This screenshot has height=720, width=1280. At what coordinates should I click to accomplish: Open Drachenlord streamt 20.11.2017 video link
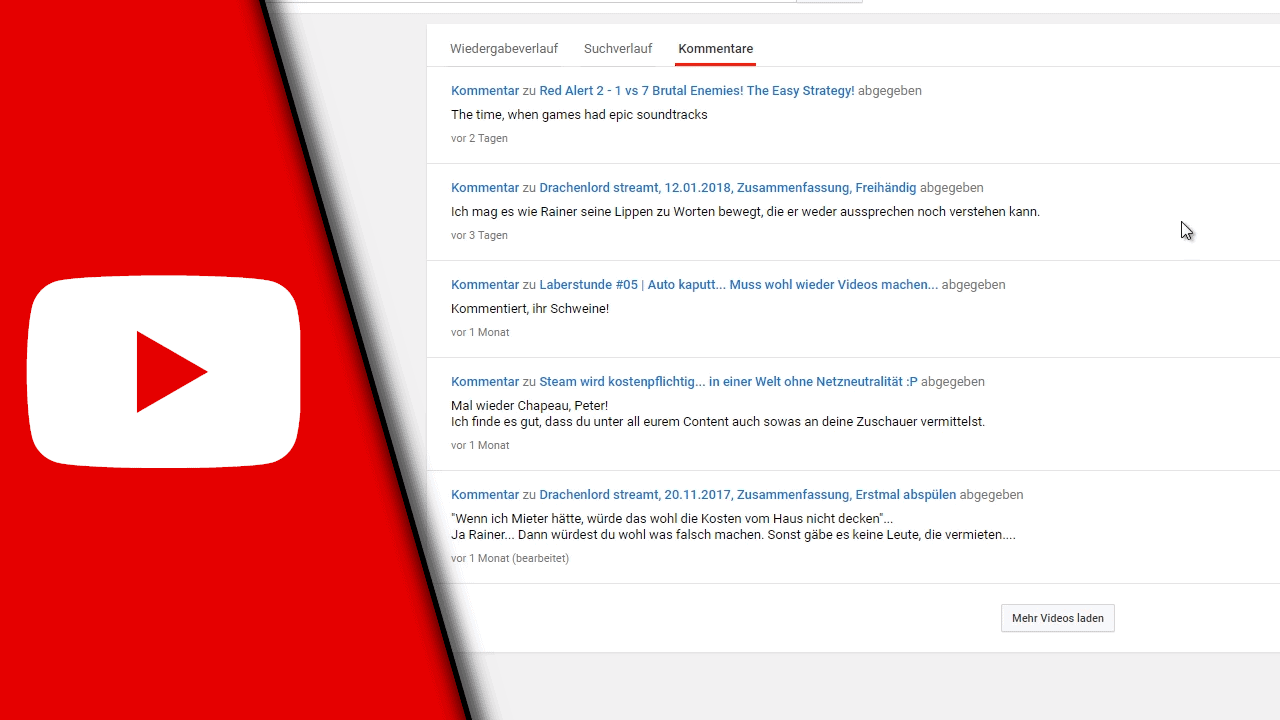(747, 494)
